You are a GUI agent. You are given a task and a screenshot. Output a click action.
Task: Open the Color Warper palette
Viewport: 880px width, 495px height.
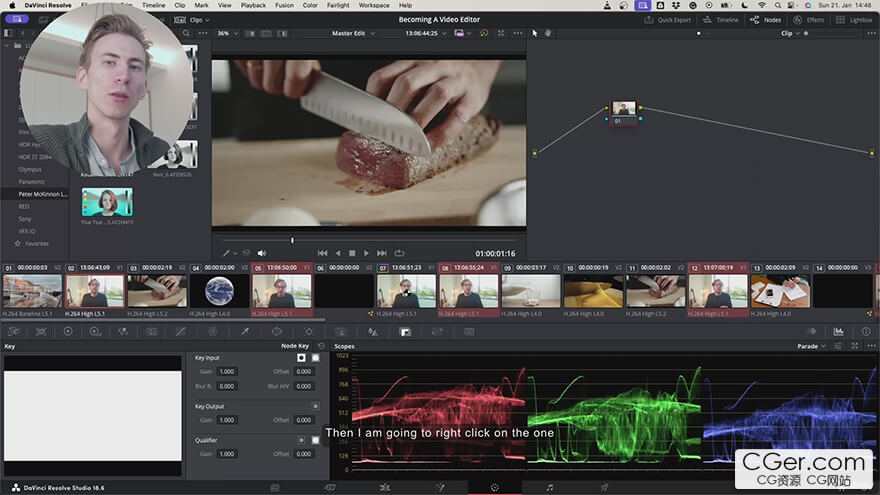[x=213, y=332]
